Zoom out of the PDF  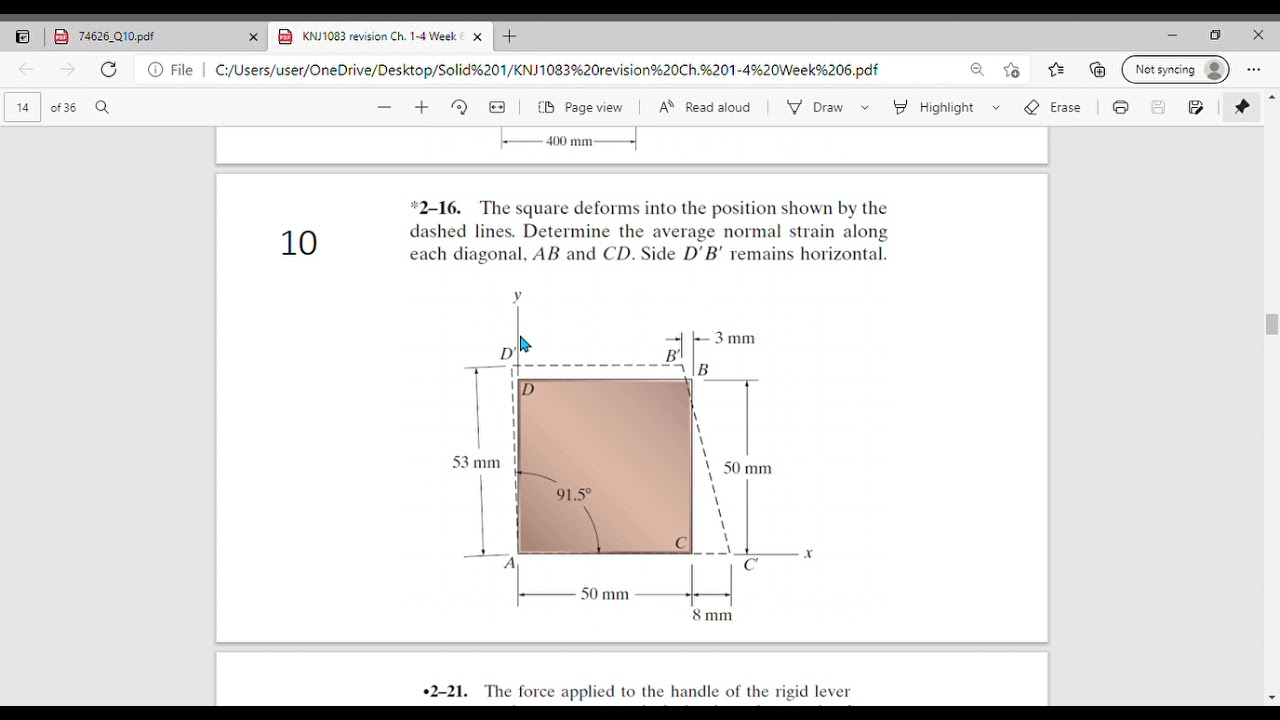(x=384, y=107)
